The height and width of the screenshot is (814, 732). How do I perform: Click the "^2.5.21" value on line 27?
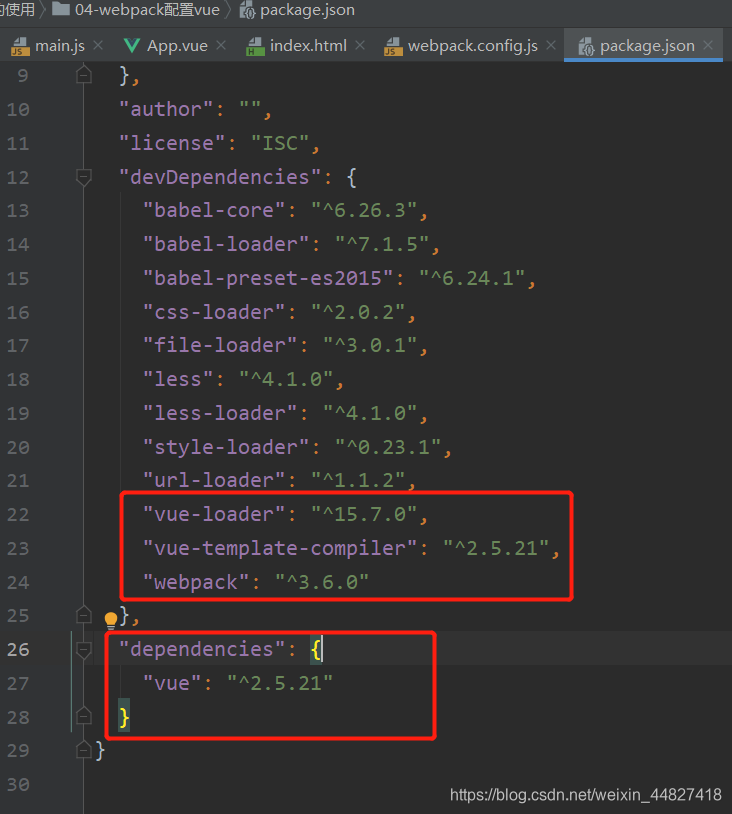click(x=280, y=683)
